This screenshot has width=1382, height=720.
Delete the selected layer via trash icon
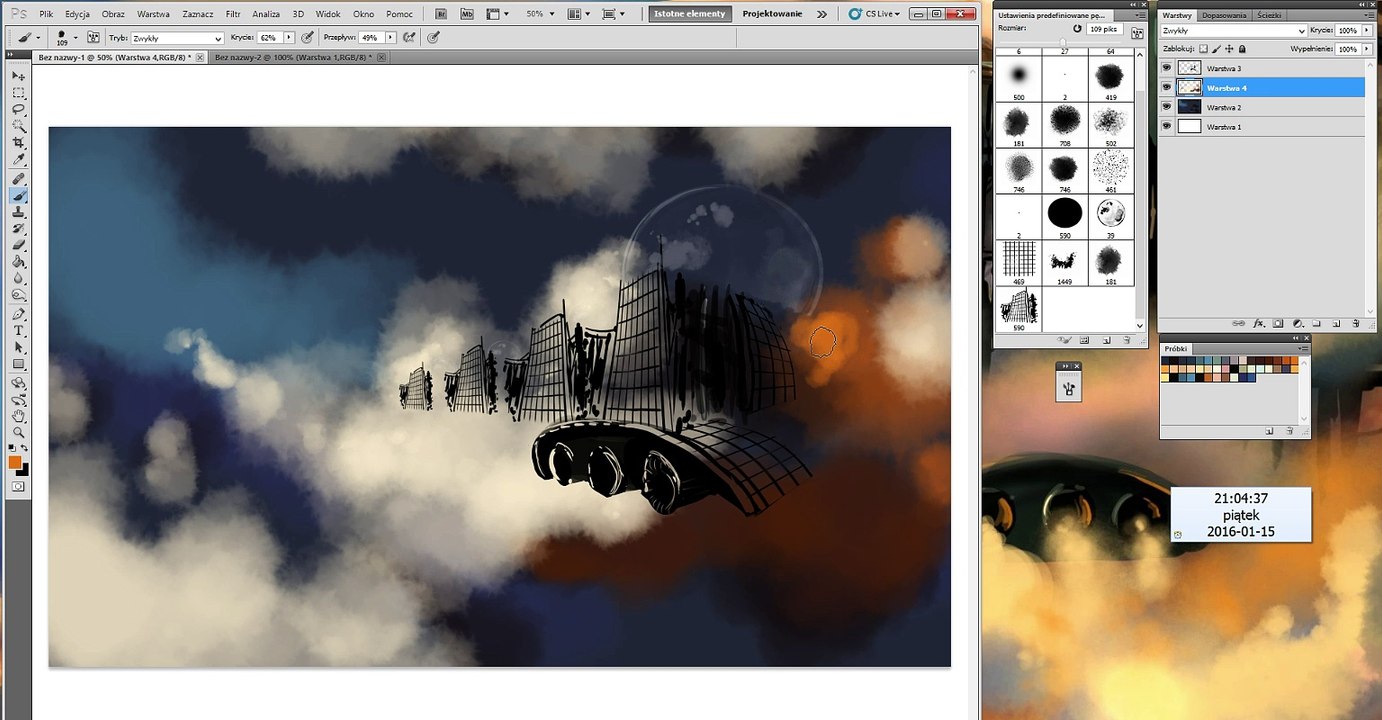pos(1355,323)
